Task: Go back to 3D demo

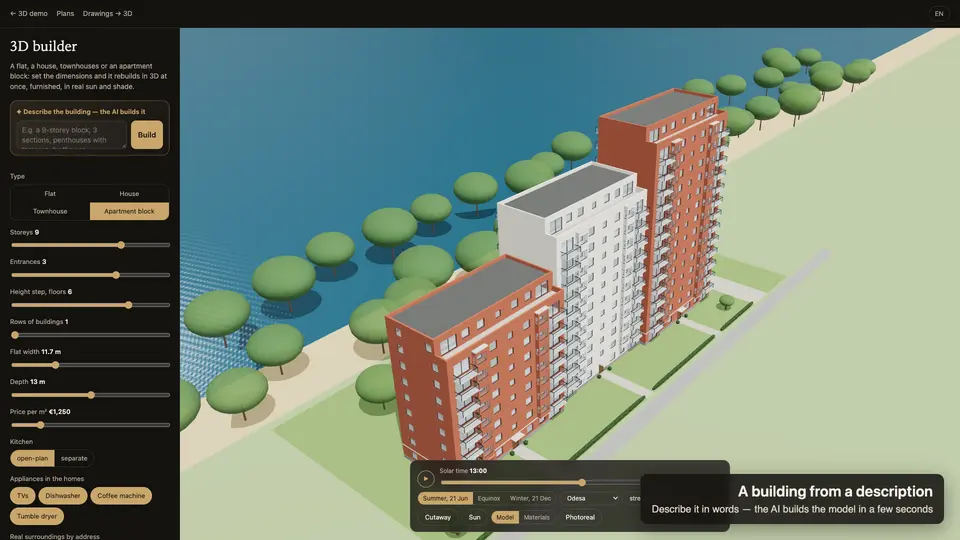Action: (x=29, y=13)
